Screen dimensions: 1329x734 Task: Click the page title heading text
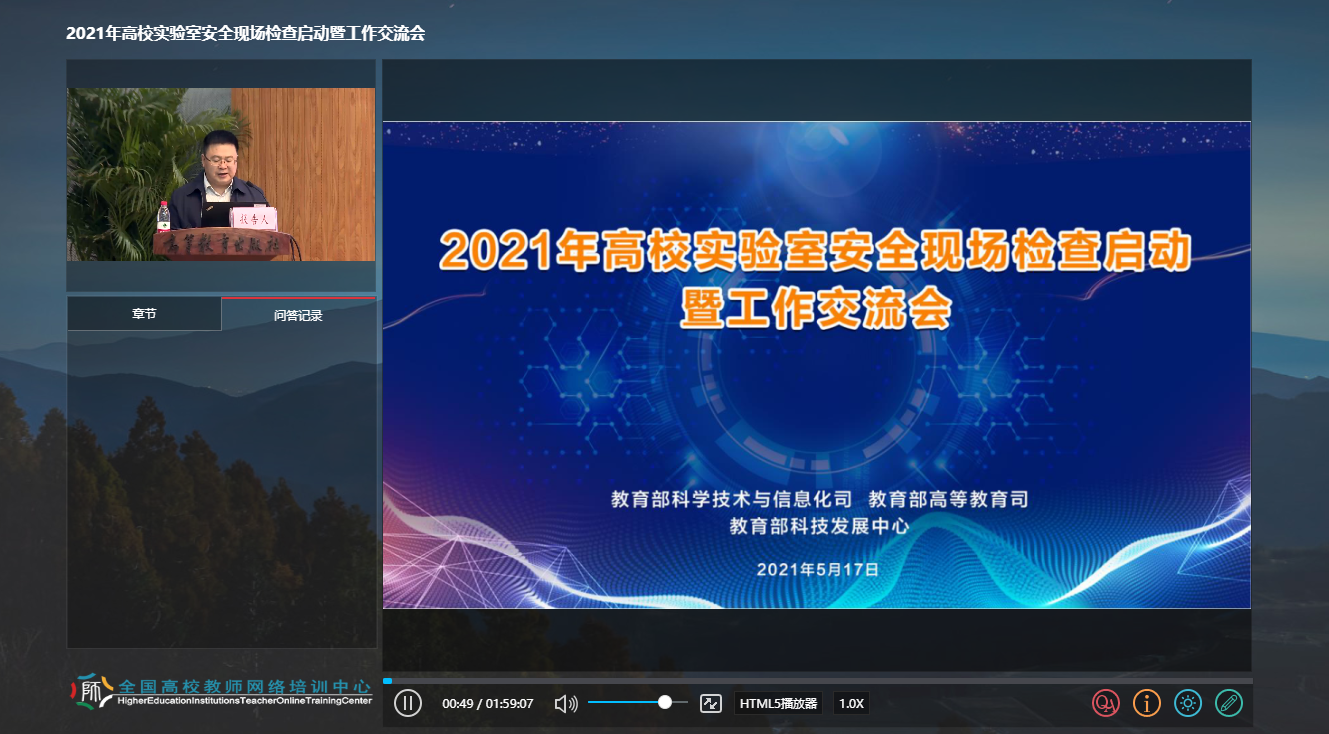[245, 33]
